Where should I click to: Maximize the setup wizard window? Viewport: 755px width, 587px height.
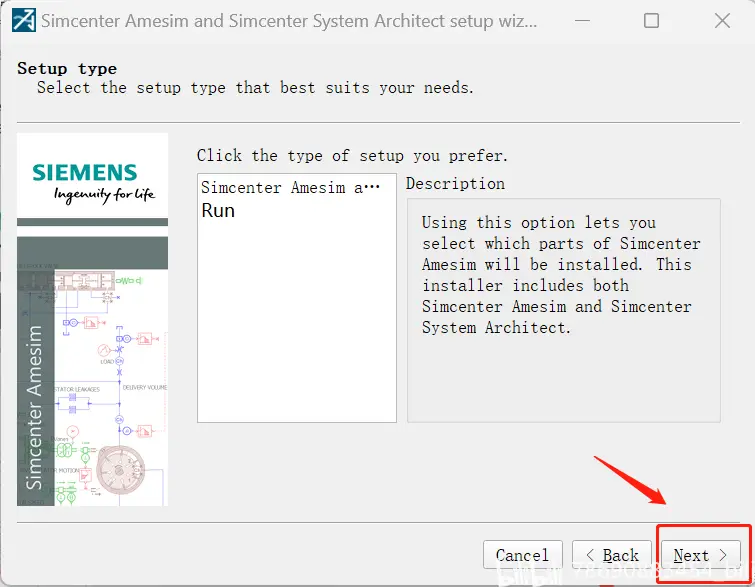(651, 21)
